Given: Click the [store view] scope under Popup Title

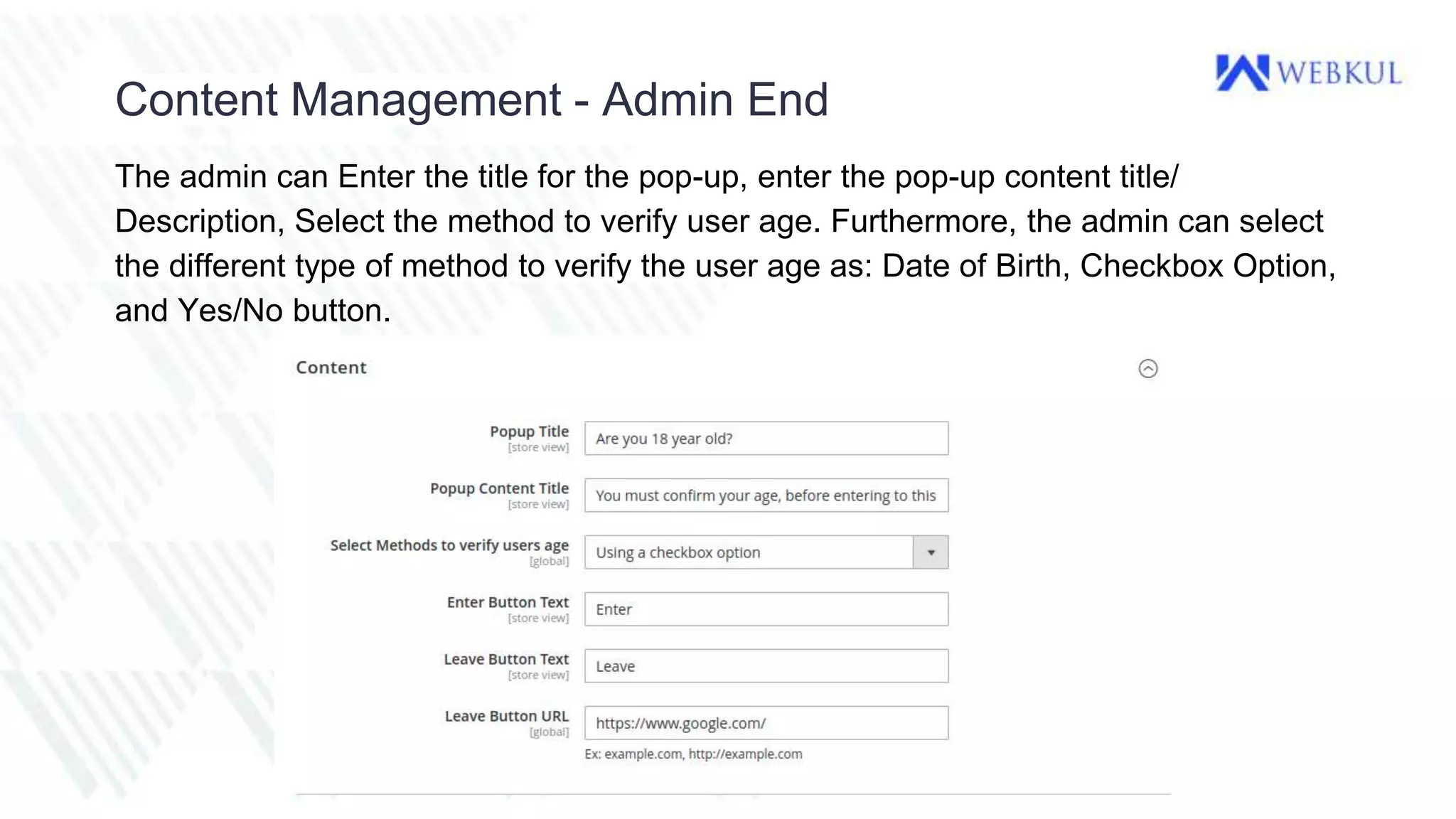Looking at the screenshot, I should pyautogui.click(x=538, y=448).
